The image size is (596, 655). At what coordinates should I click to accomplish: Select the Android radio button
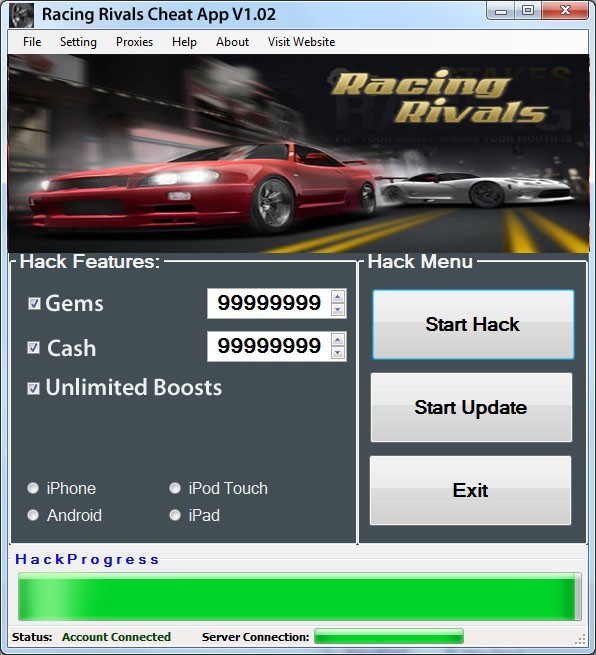[x=33, y=515]
